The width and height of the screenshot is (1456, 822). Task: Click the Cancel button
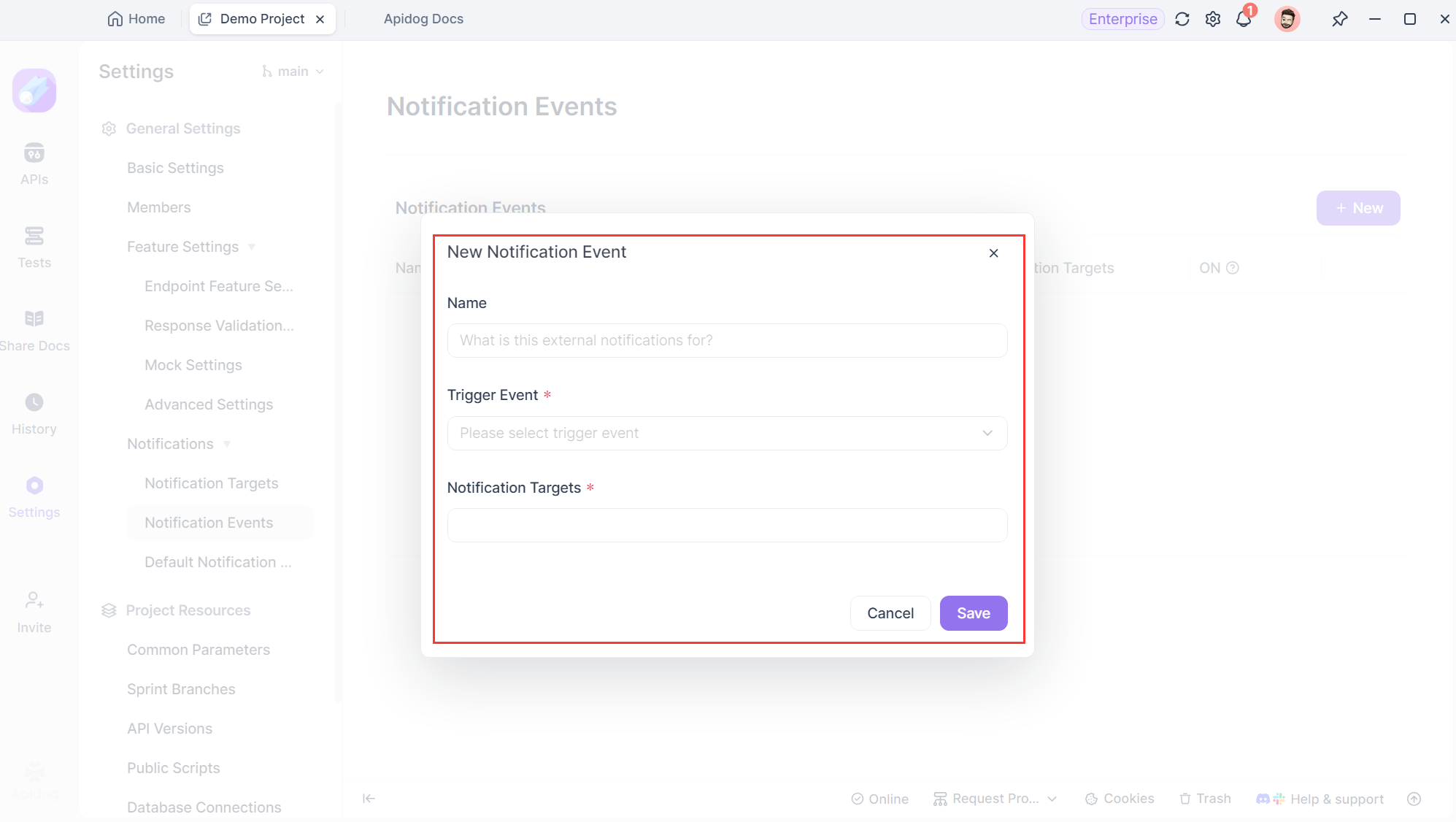tap(890, 613)
